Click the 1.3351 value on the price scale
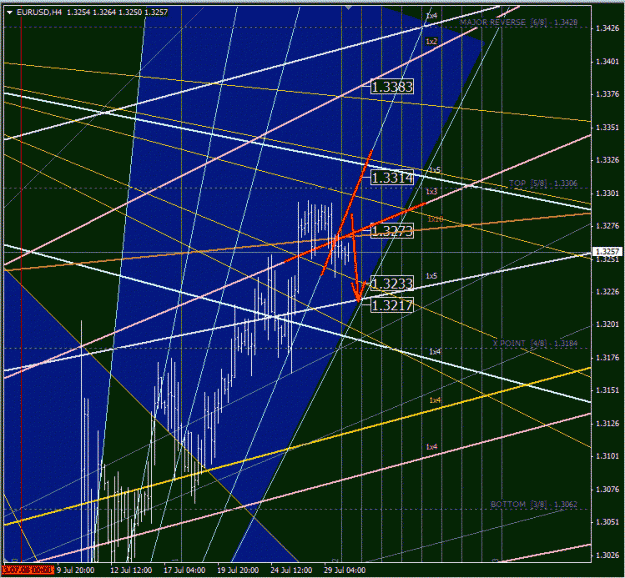This screenshot has height=578, width=625. 607,127
